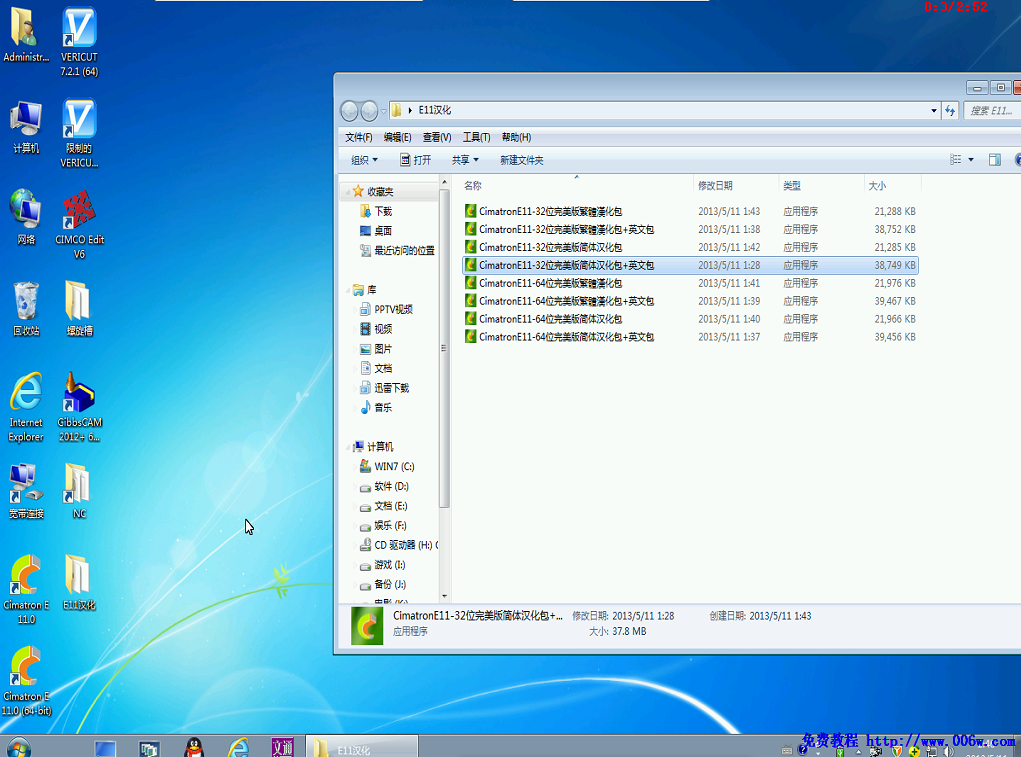Screen dimensions: 1021x757
Task: Sort files by the 大小 column header
Action: 892,186
